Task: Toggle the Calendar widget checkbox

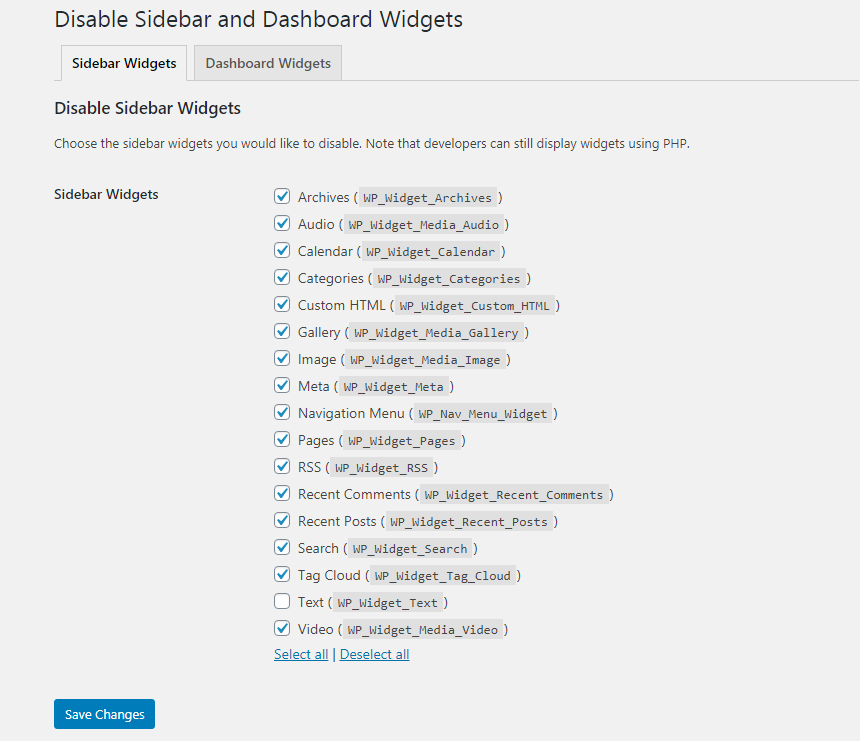Action: point(282,251)
